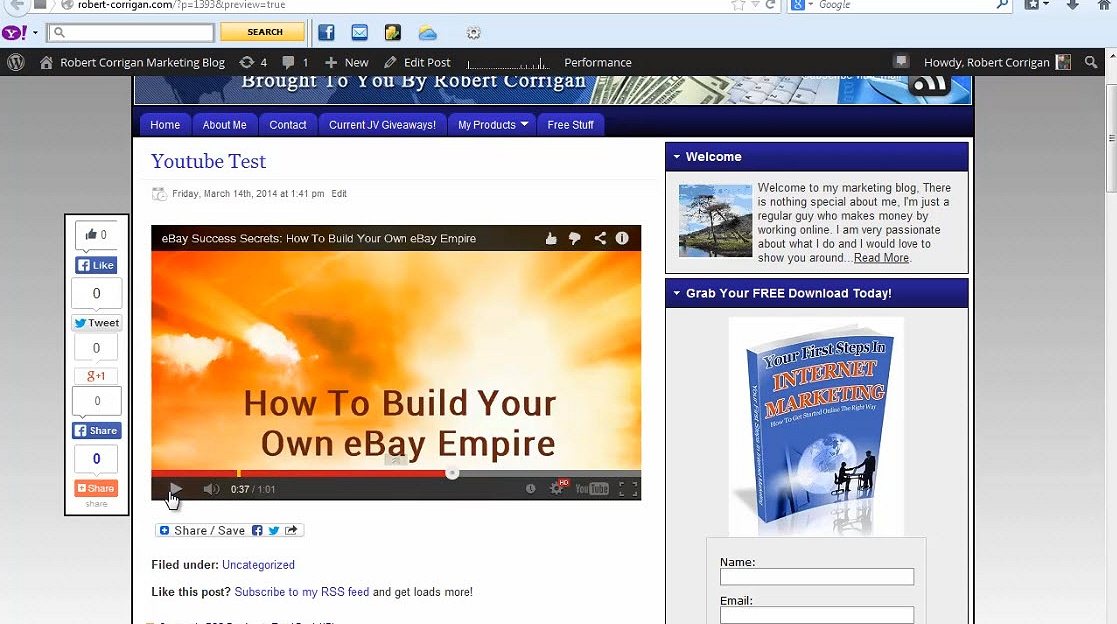Image resolution: width=1117 pixels, height=624 pixels.
Task: Click the browser downloads arrow
Action: [1072, 5]
